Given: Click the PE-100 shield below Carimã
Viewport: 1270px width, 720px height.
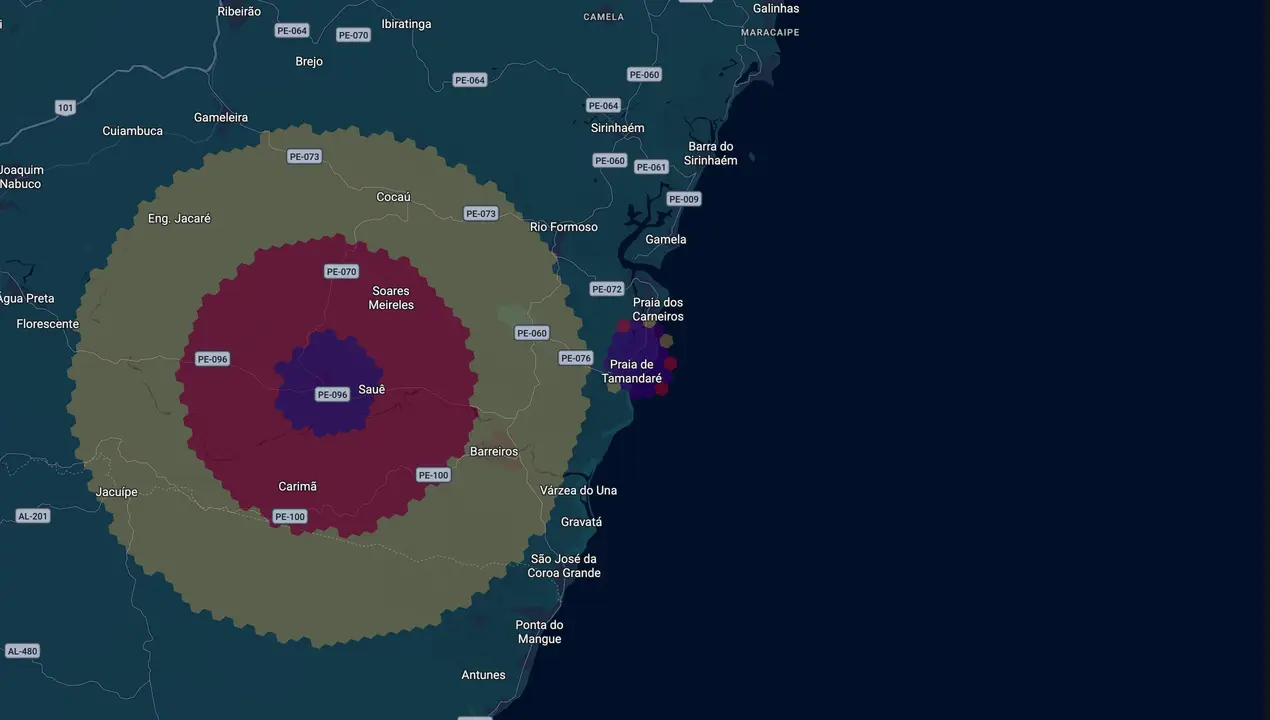Looking at the screenshot, I should point(290,517).
